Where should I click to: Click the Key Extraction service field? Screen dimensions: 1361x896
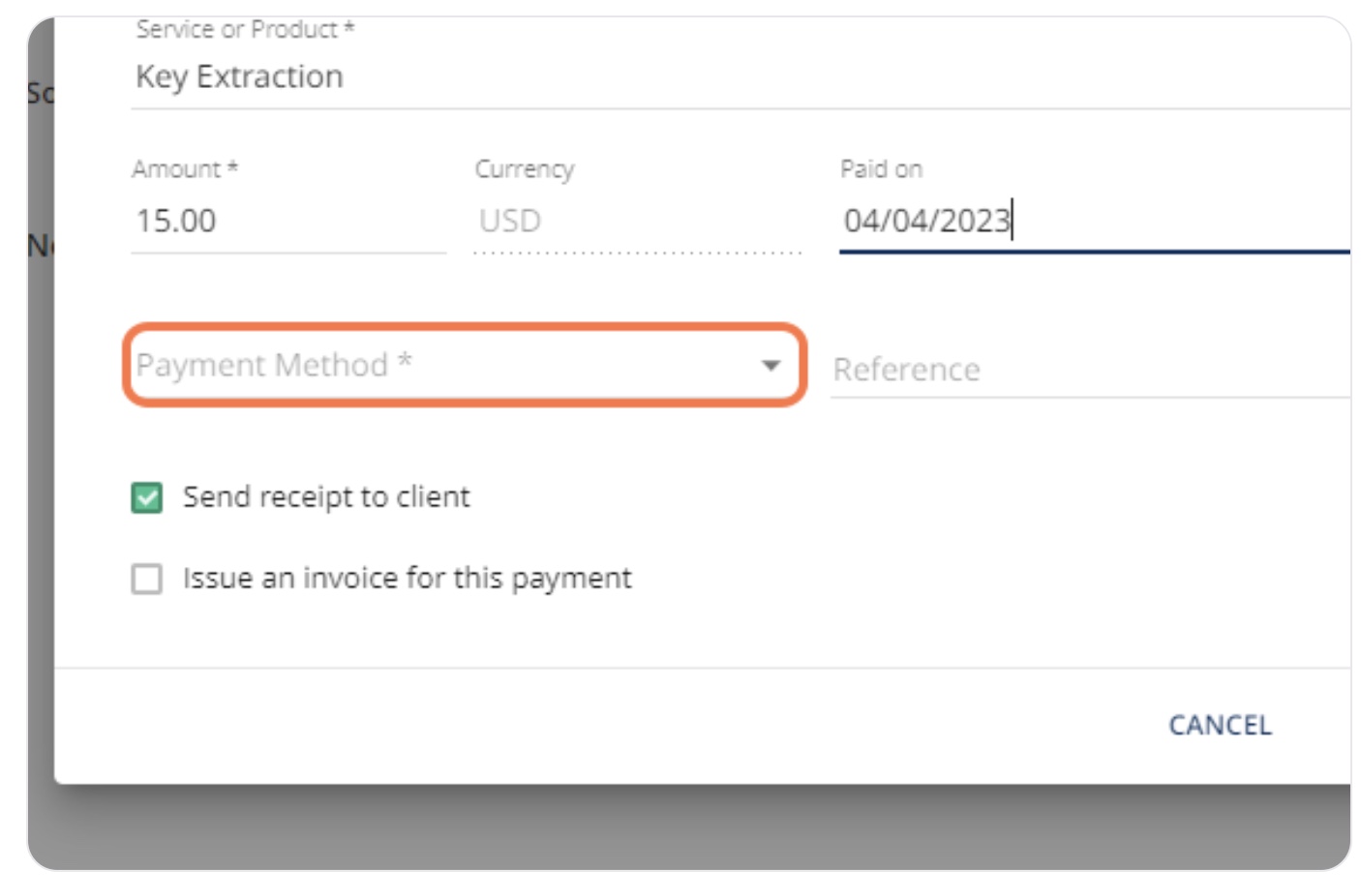(741, 76)
